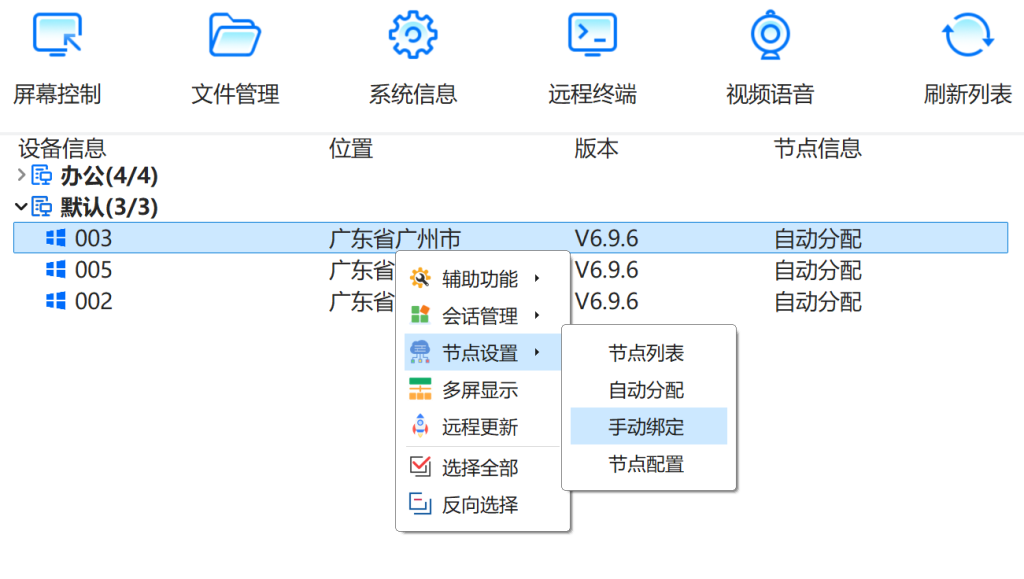Click 选择全部 to select all devices

[x=480, y=467]
